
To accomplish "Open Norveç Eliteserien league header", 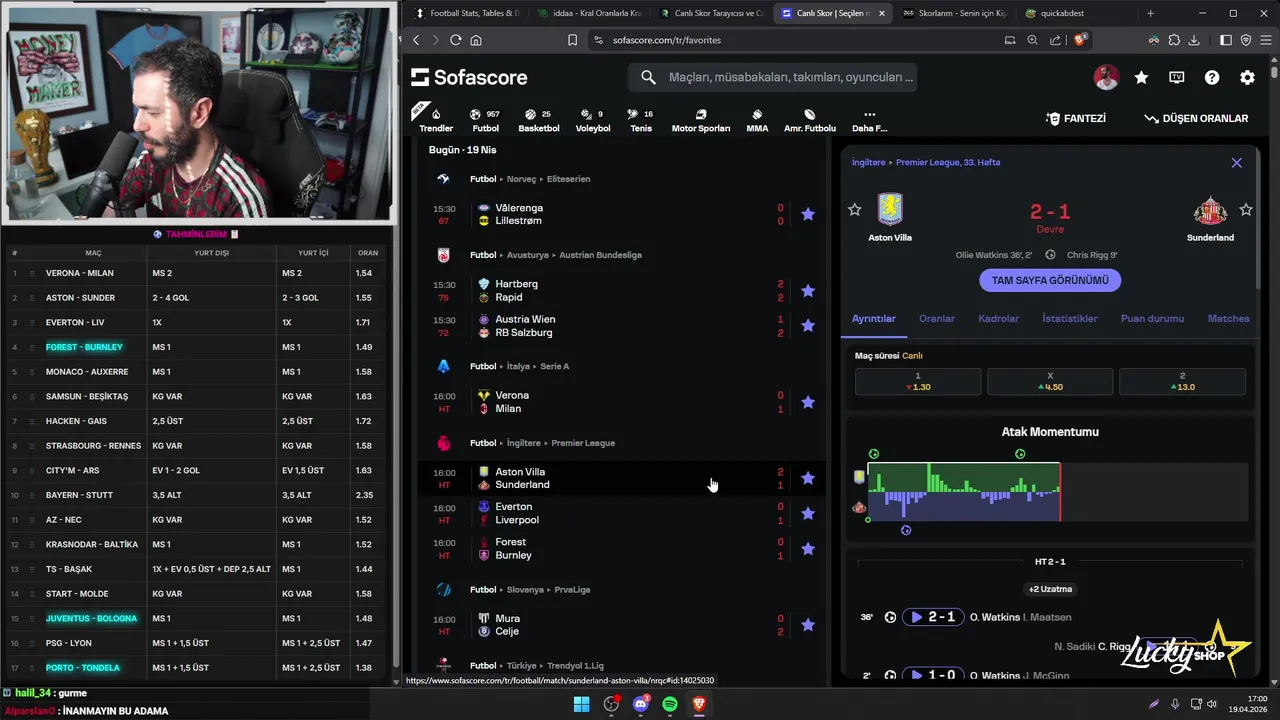I will [x=530, y=179].
